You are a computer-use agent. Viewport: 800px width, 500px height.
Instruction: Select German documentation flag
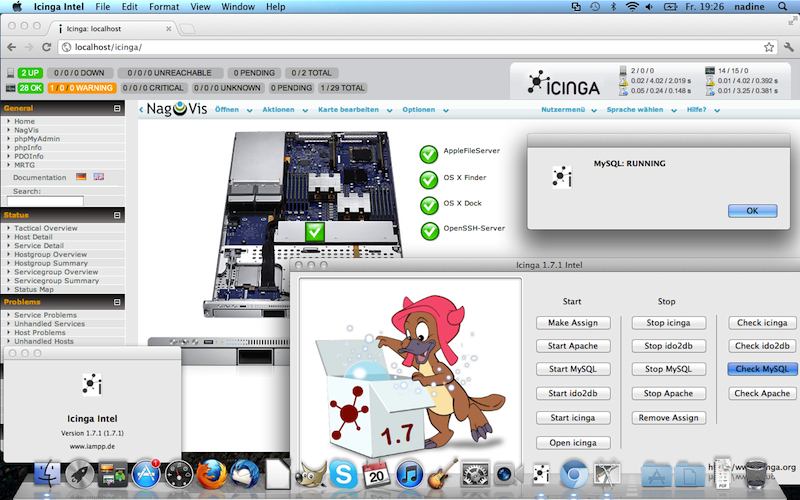(81, 177)
